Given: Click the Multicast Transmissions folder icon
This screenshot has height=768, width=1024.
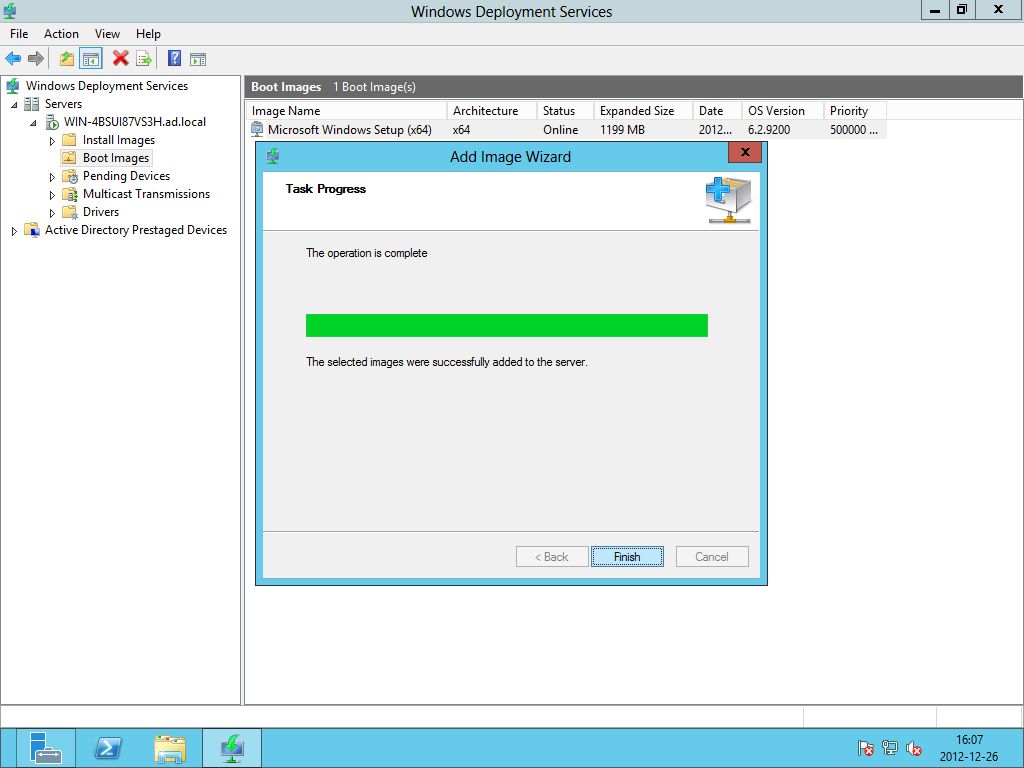Looking at the screenshot, I should tap(70, 194).
